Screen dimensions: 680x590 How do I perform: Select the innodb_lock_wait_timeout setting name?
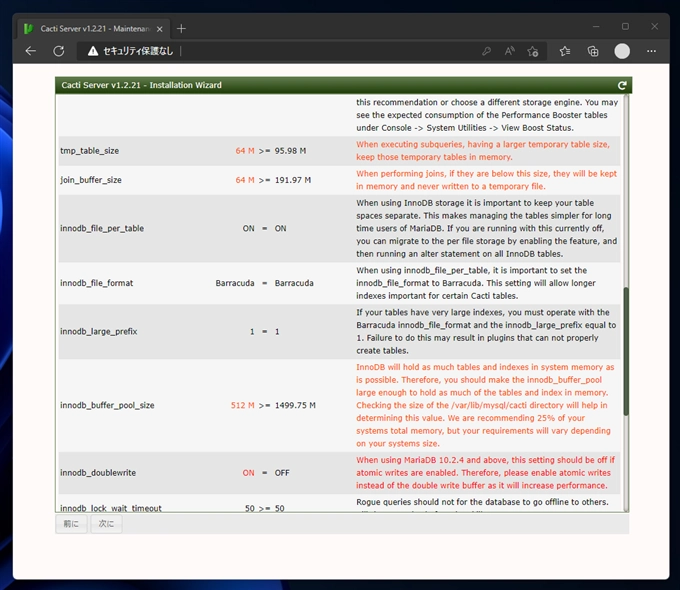(111, 508)
